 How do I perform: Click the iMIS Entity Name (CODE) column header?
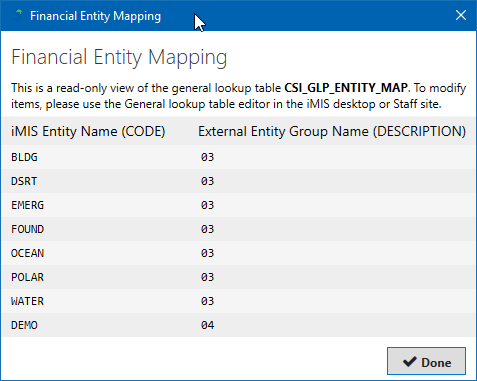88,131
